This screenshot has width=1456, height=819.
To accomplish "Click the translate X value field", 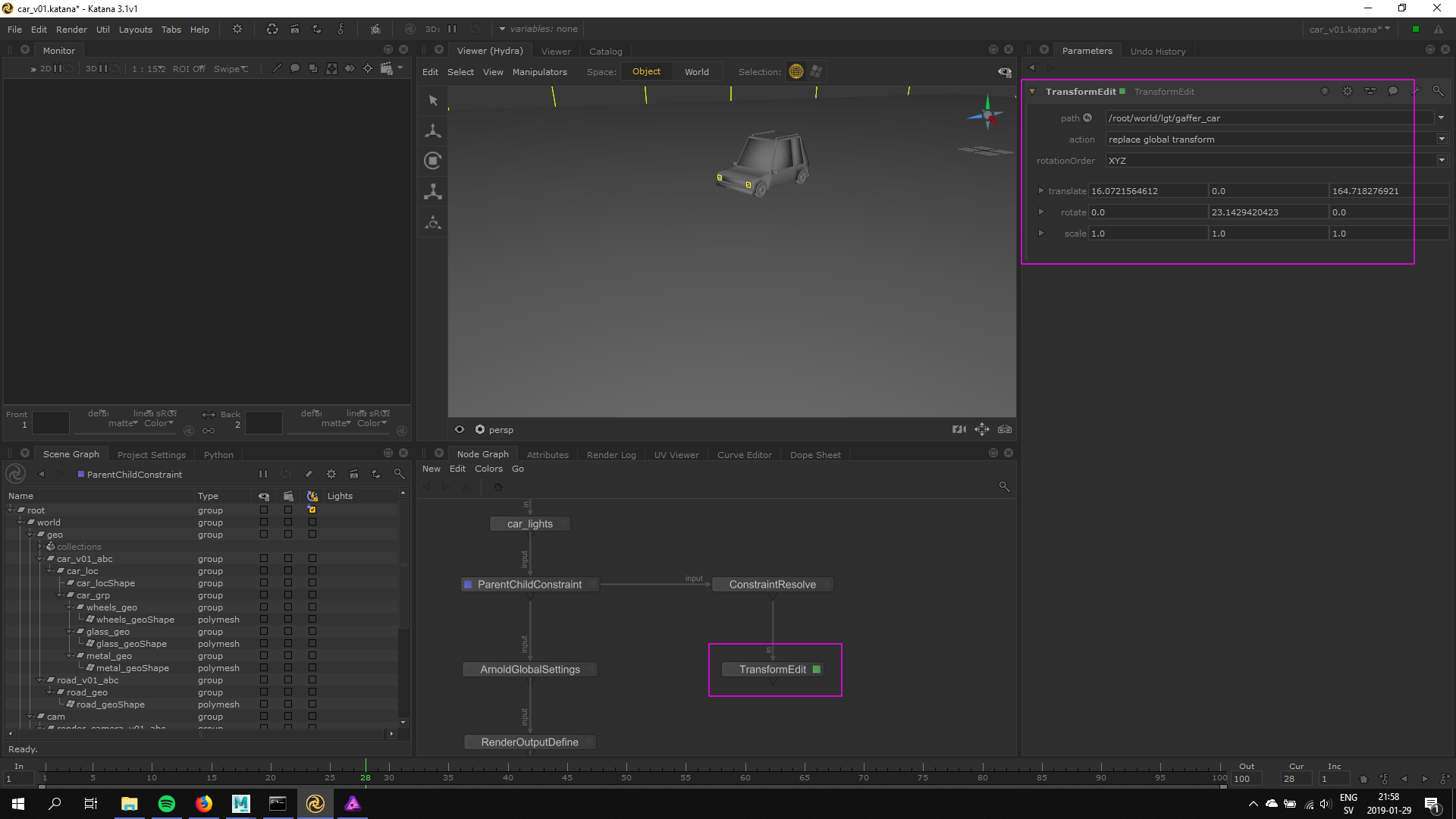I will coord(1148,191).
